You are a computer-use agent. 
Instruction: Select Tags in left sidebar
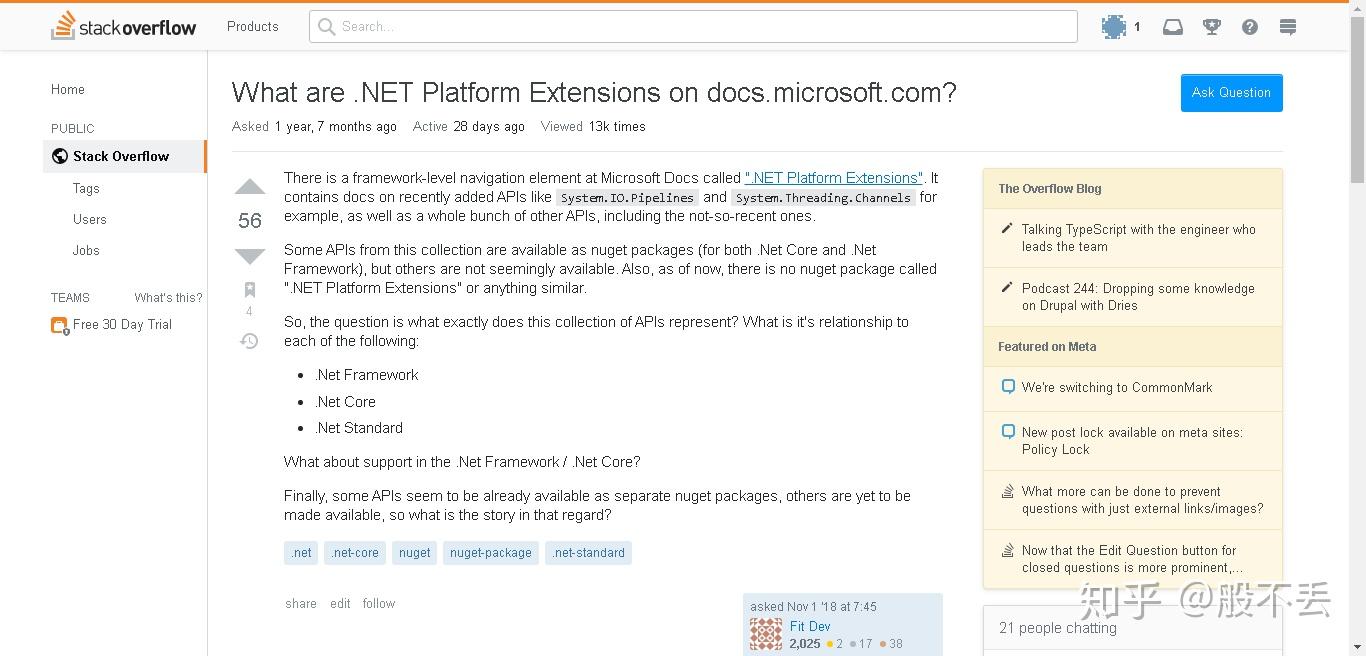point(86,188)
